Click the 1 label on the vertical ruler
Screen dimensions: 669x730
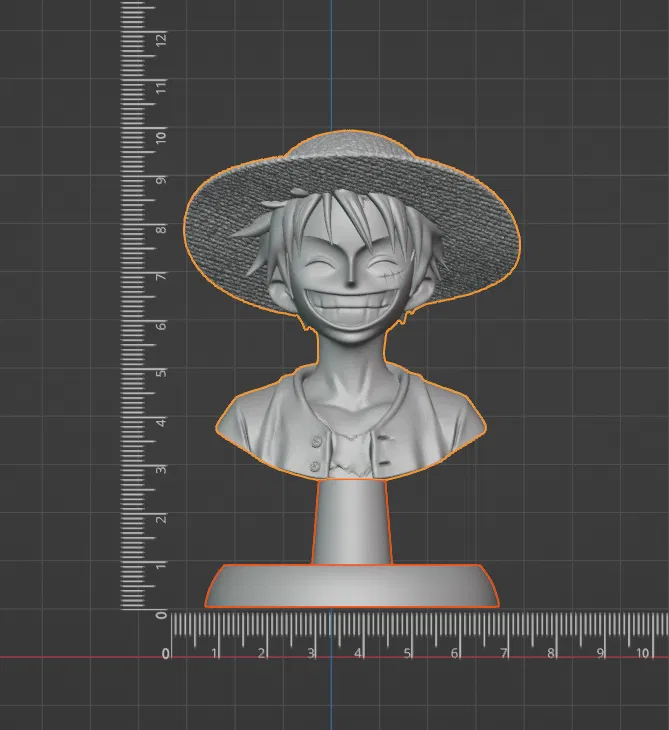pos(161,565)
